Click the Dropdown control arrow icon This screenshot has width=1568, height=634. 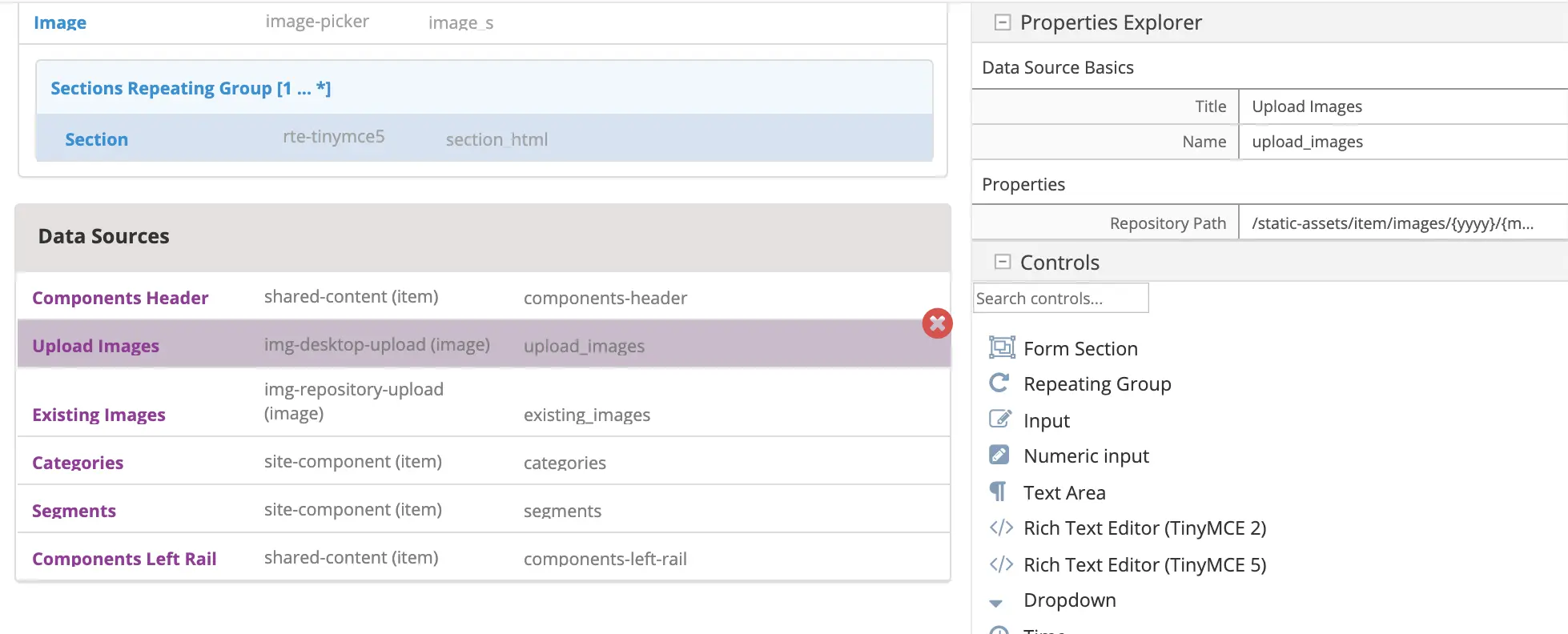click(x=996, y=603)
